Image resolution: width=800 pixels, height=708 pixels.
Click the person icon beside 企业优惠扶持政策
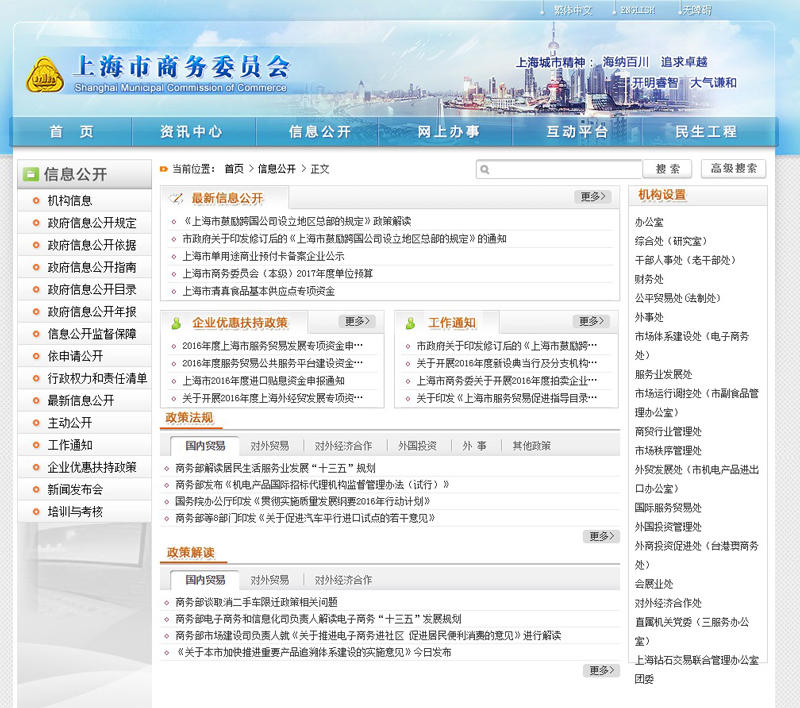click(x=177, y=323)
